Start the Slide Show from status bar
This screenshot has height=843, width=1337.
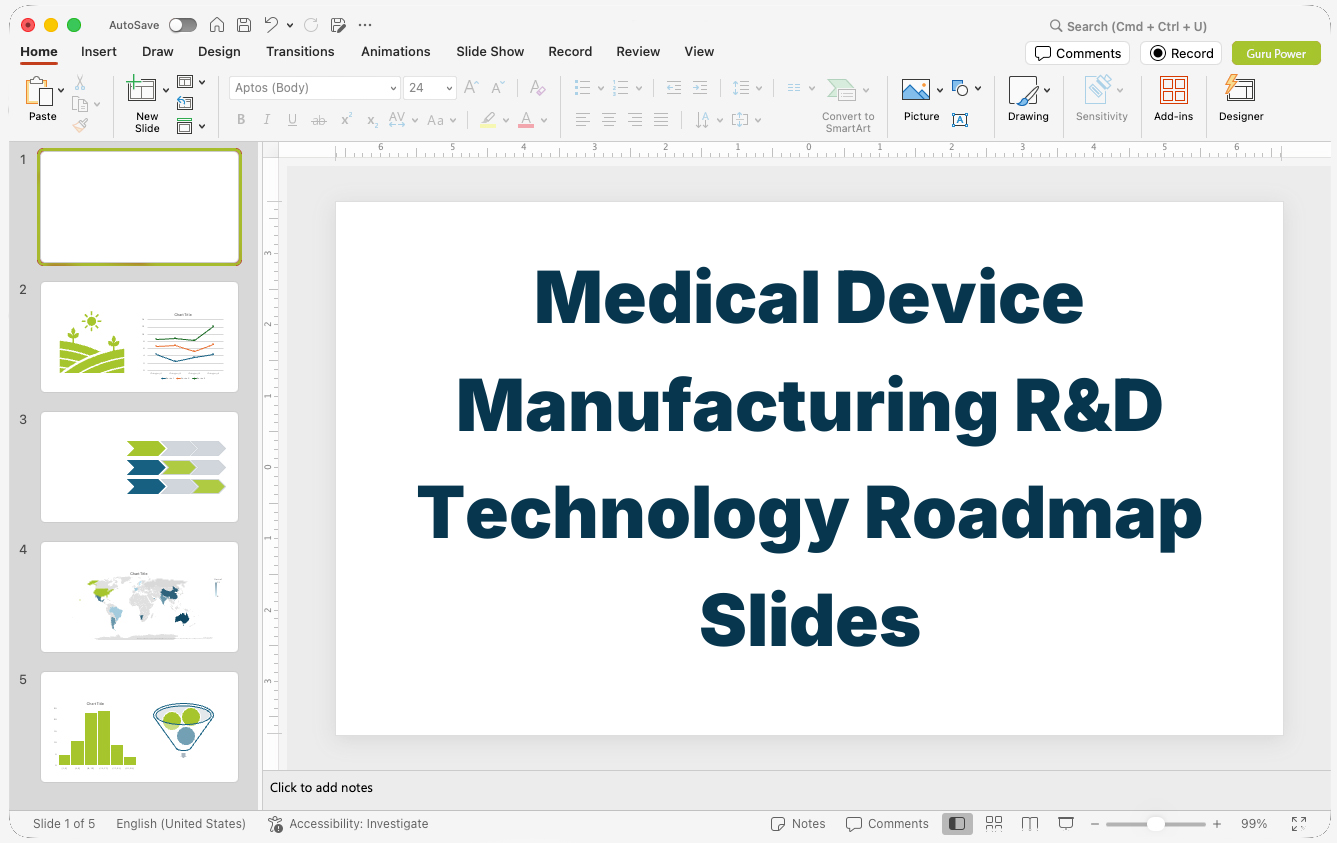point(1066,824)
